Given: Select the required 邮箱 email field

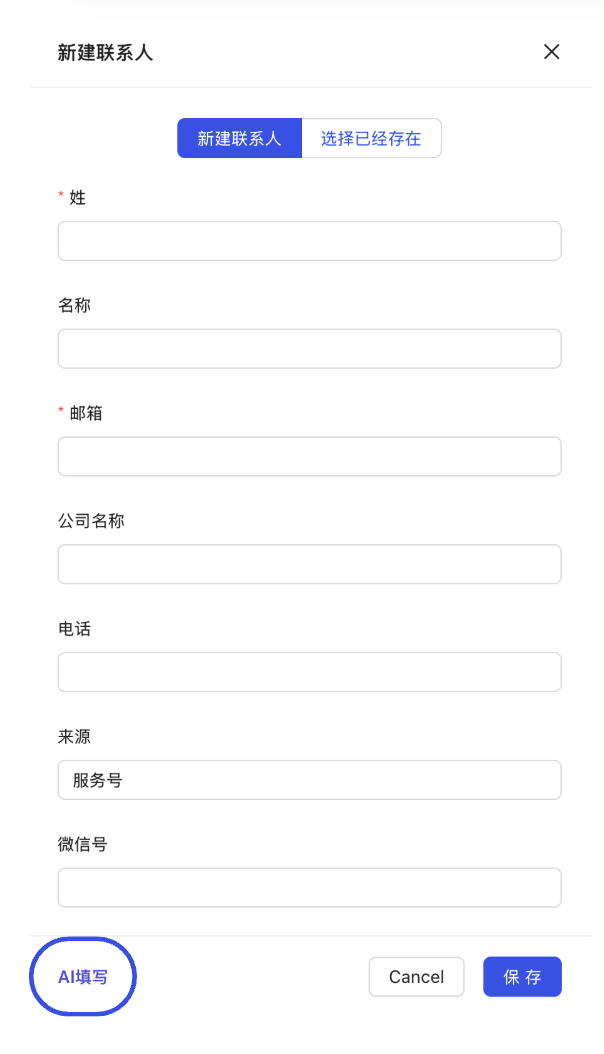Looking at the screenshot, I should 309,456.
